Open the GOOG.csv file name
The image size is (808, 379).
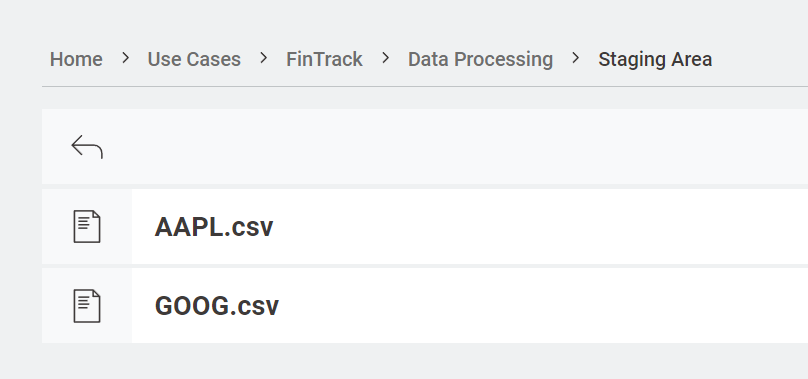[216, 306]
